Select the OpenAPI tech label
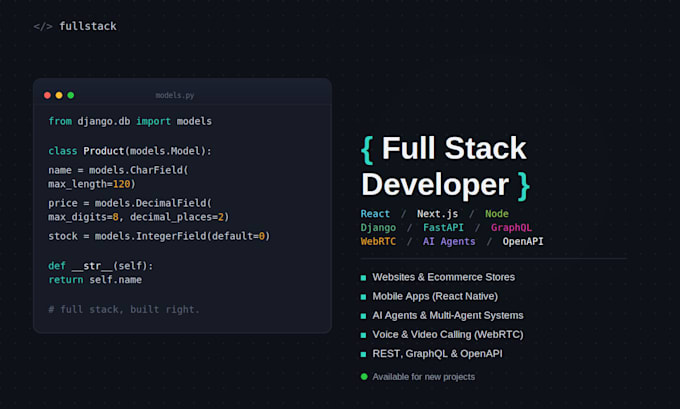The image size is (680, 409). click(x=523, y=242)
